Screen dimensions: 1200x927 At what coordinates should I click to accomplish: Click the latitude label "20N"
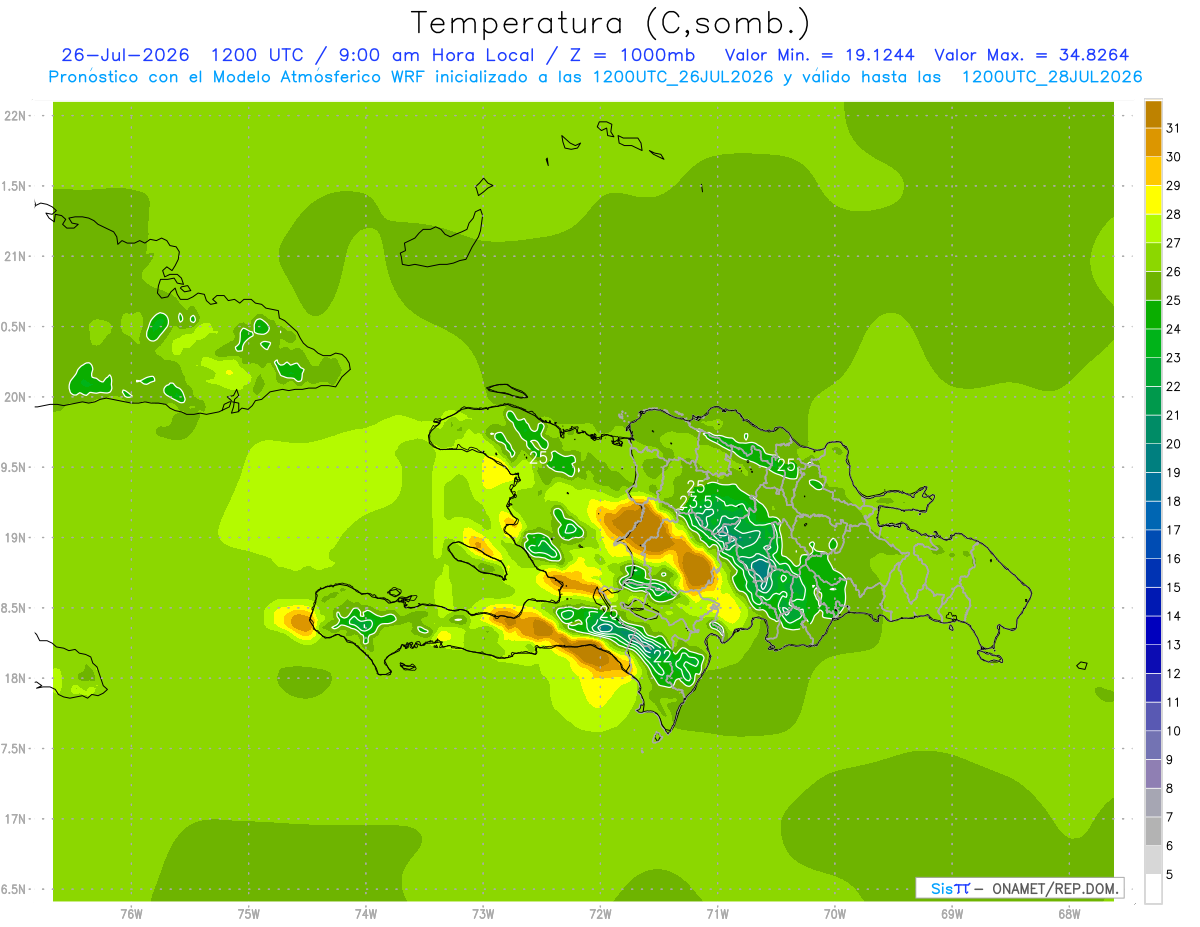pyautogui.click(x=15, y=397)
